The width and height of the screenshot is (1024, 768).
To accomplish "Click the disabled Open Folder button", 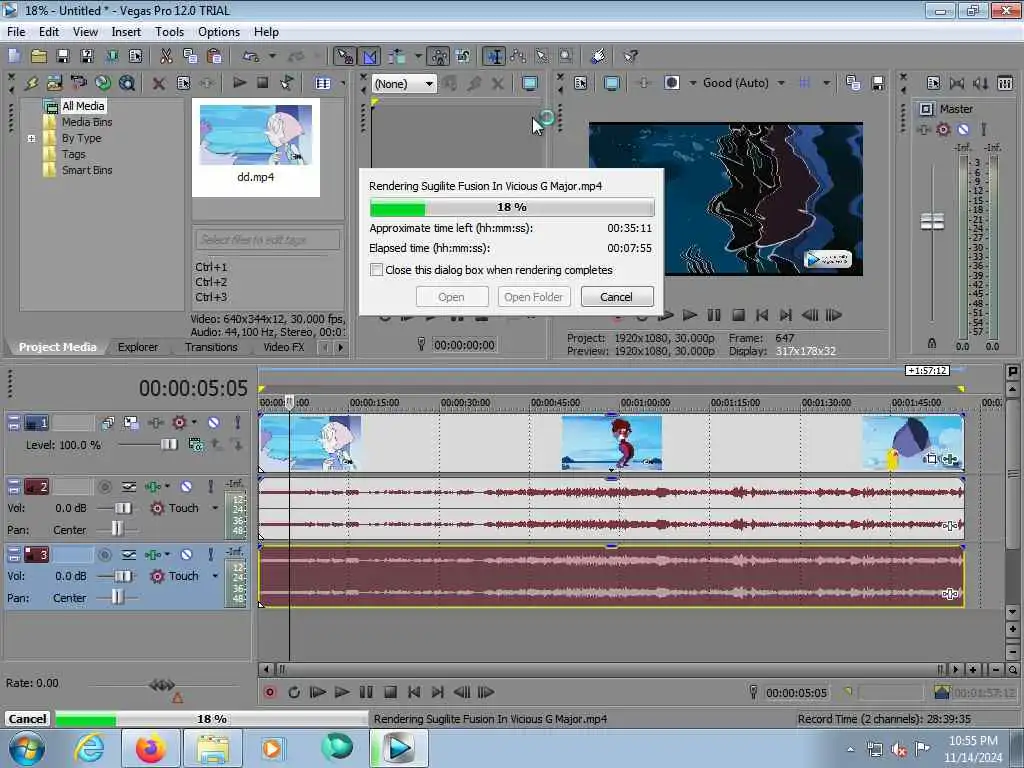I will tap(534, 296).
